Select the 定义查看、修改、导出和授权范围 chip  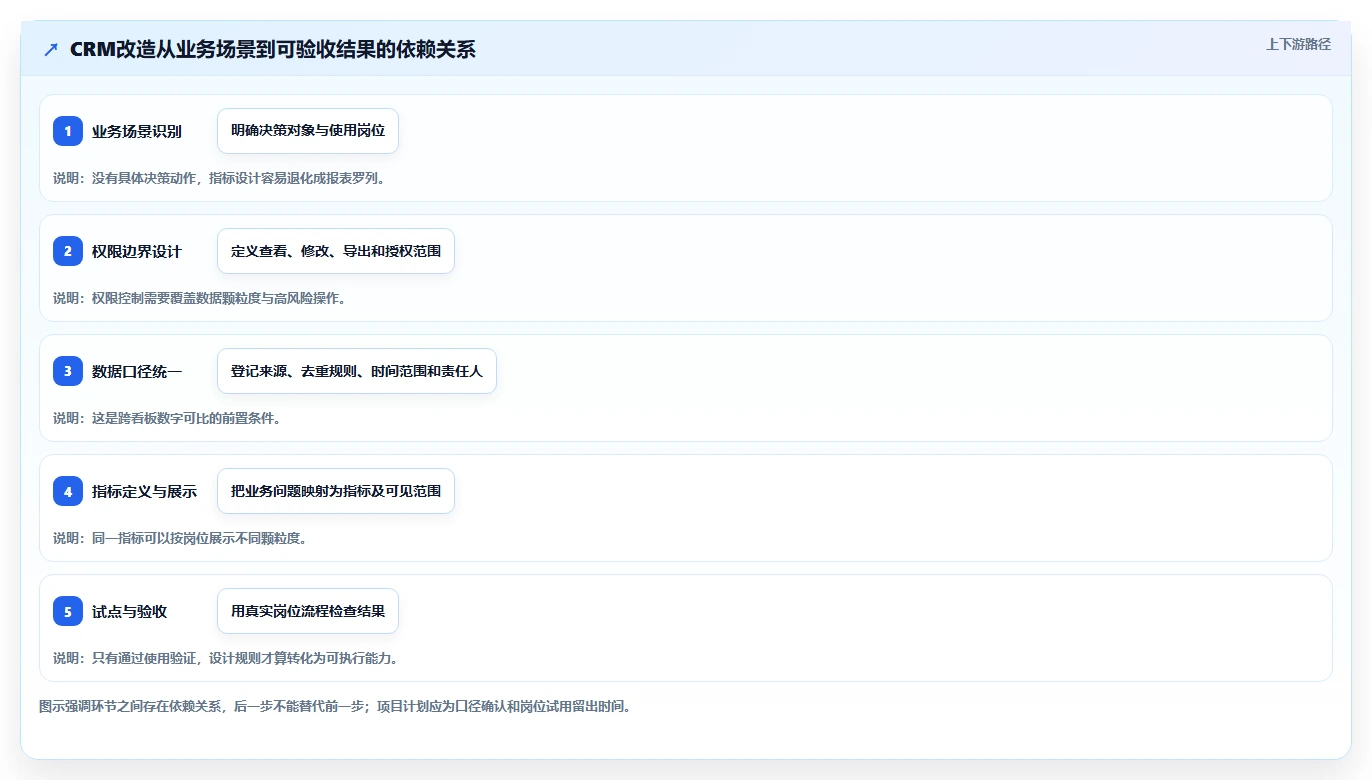[336, 251]
